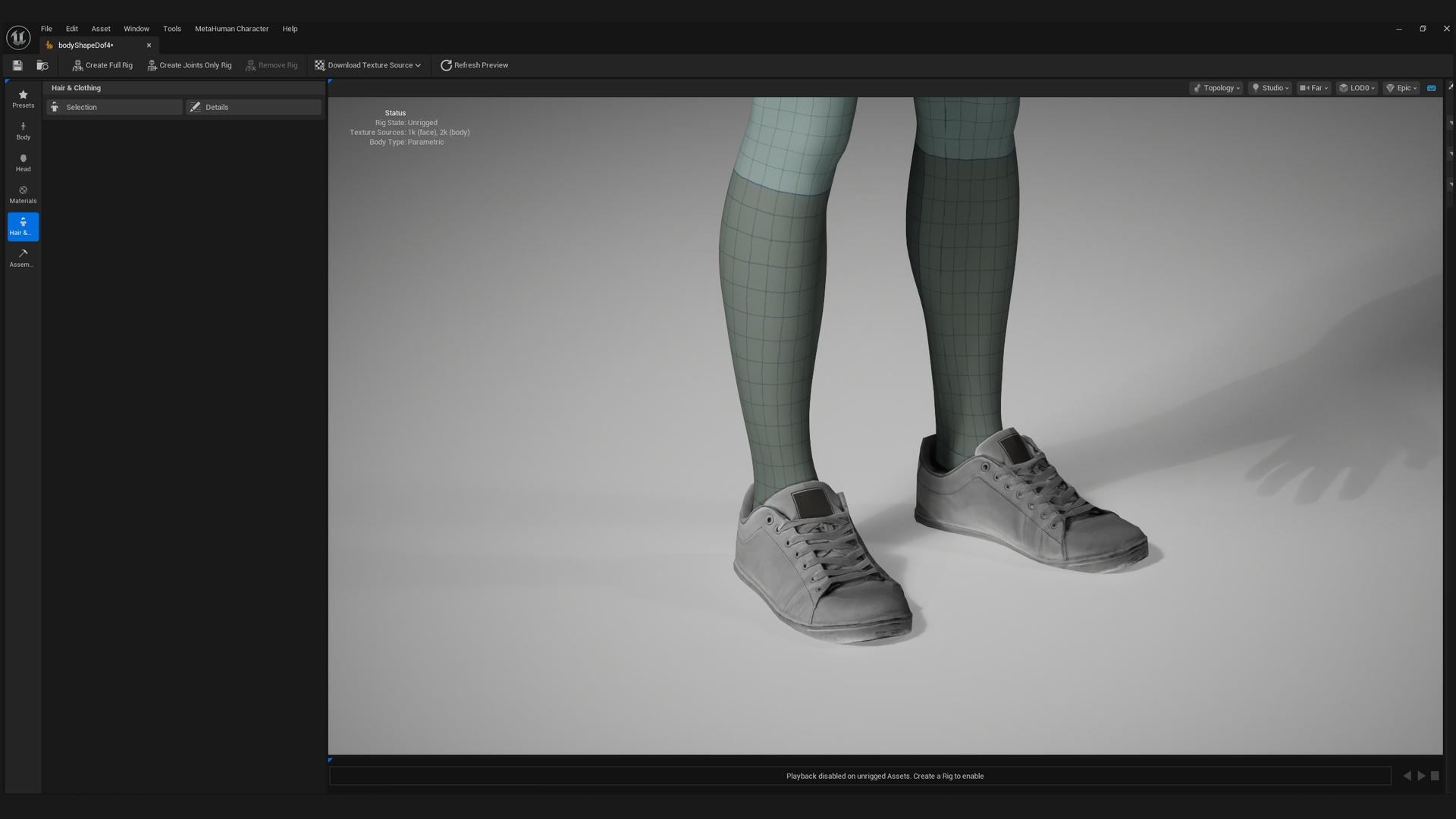The image size is (1456, 819).
Task: Switch to the Selection tab
Action: (x=115, y=107)
